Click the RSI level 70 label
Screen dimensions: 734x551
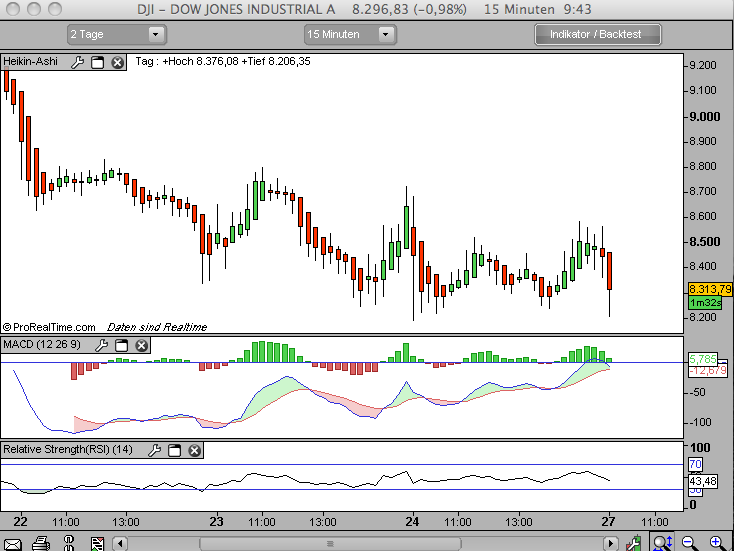[x=695, y=464]
